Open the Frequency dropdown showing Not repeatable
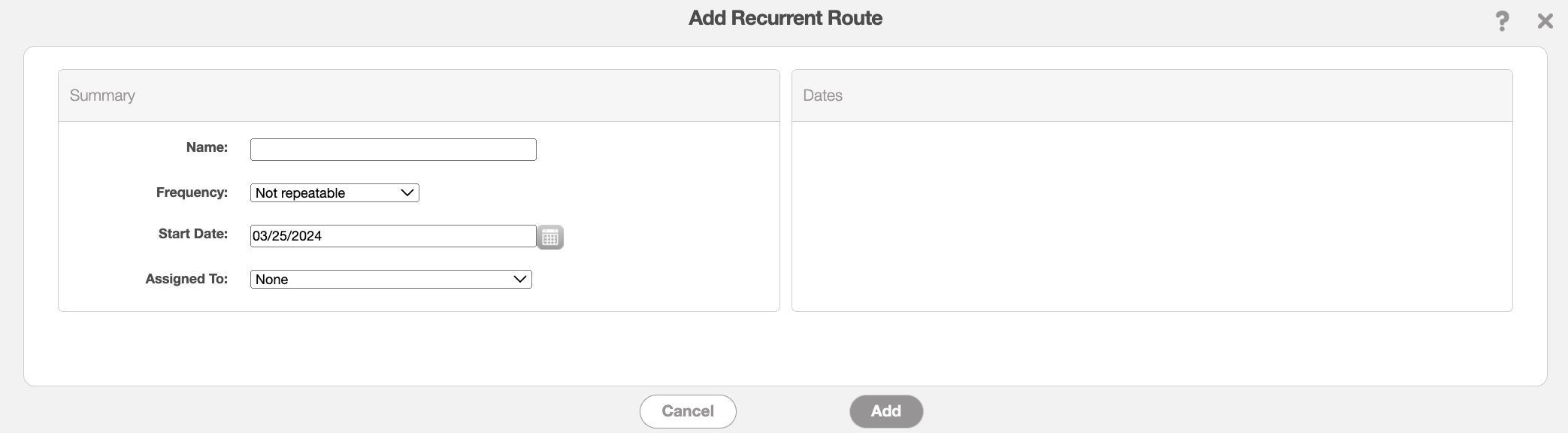The height and width of the screenshot is (433, 1568). point(334,193)
